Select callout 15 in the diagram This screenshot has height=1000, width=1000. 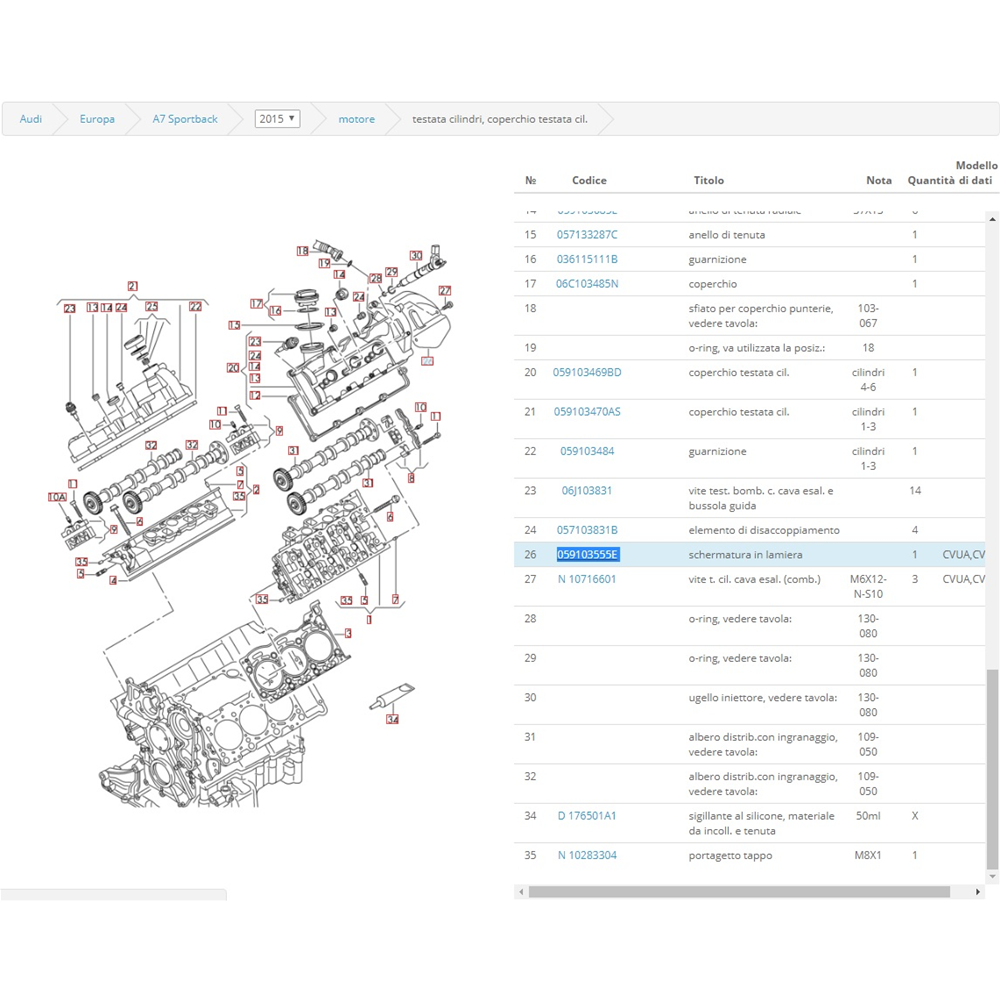click(235, 325)
